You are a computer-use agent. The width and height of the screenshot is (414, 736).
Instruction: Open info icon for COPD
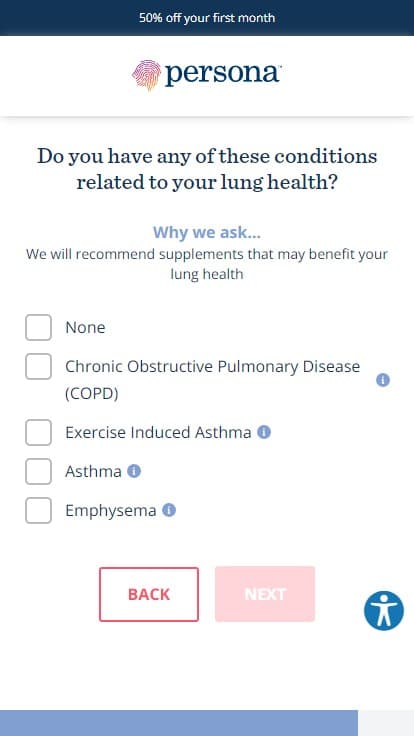pyautogui.click(x=383, y=380)
